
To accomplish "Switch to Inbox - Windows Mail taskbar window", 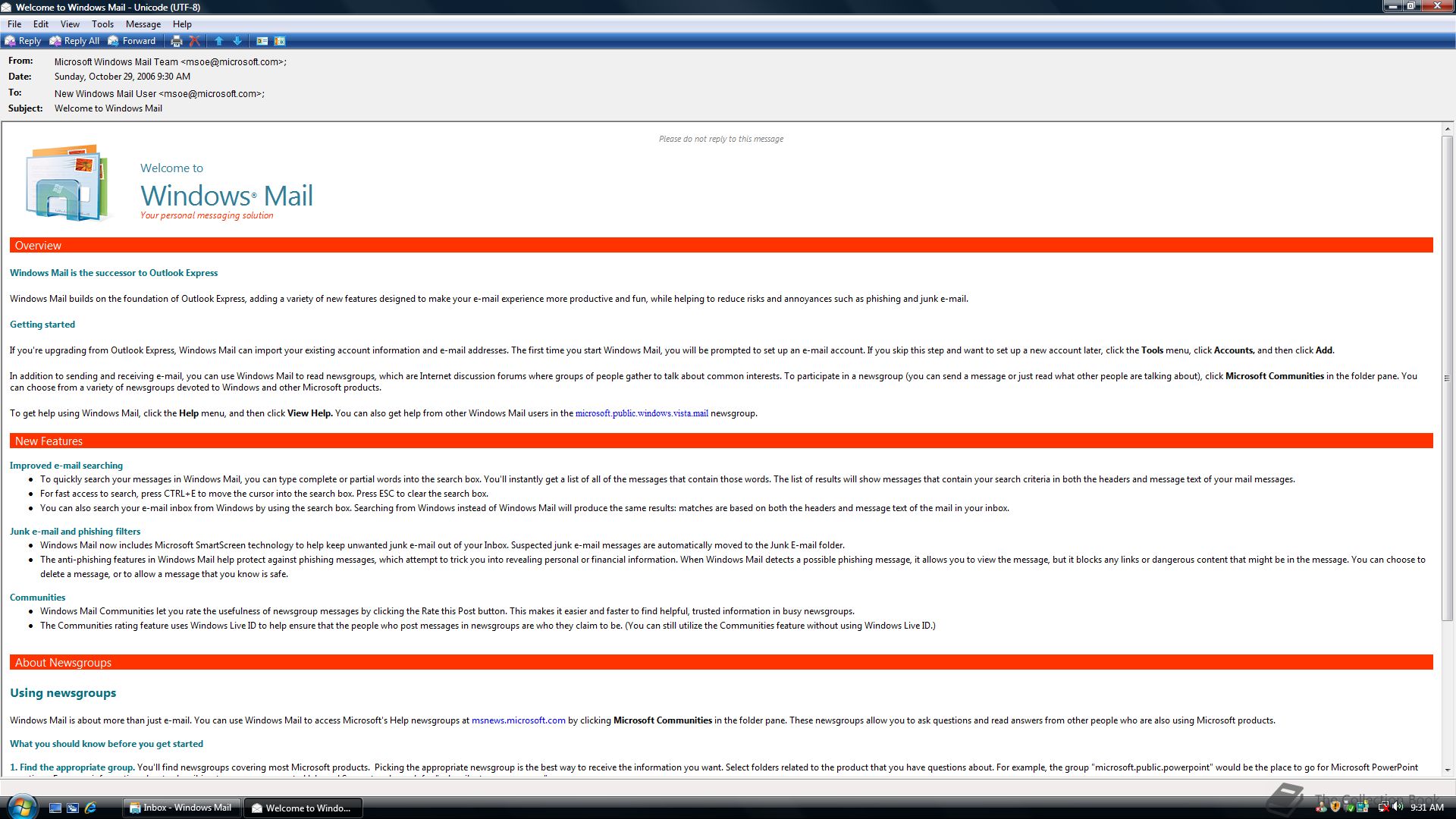I will tap(182, 808).
